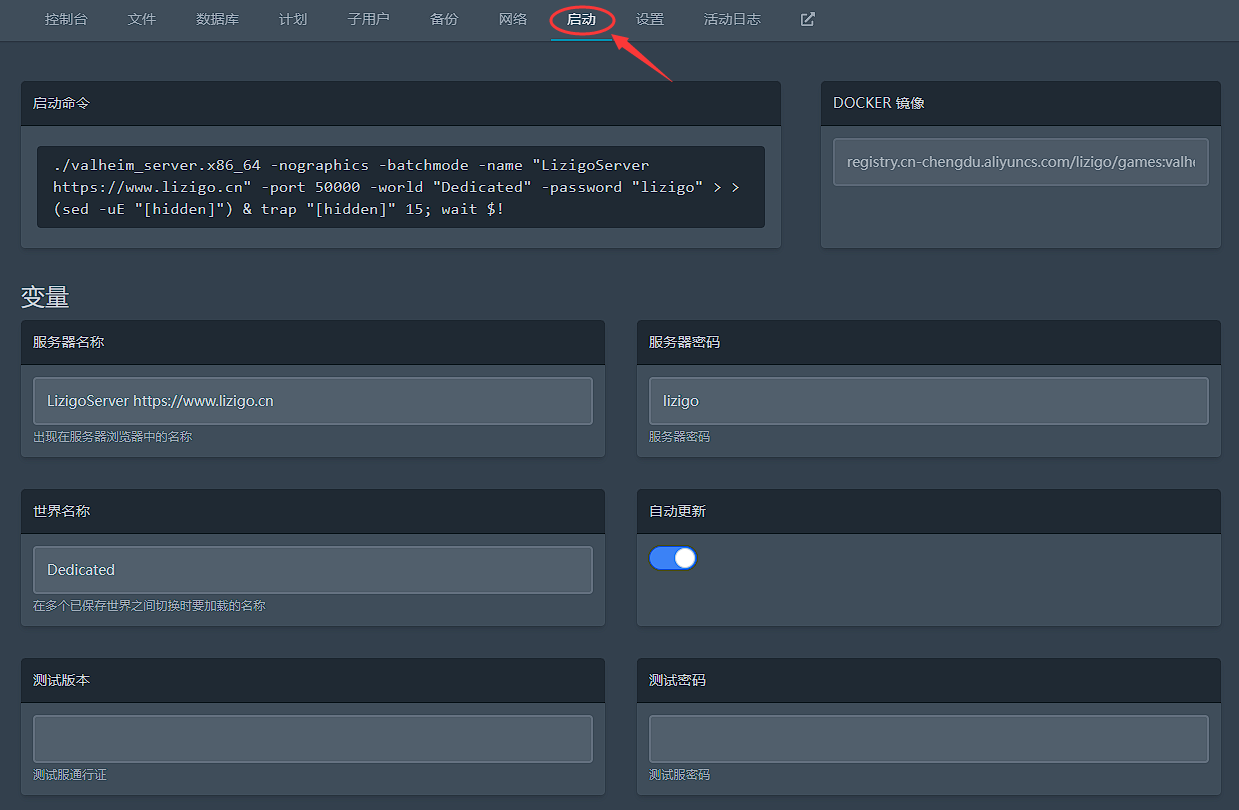Focus the empty 测试密码 input field
Viewport: 1239px width, 810px height.
click(x=929, y=739)
